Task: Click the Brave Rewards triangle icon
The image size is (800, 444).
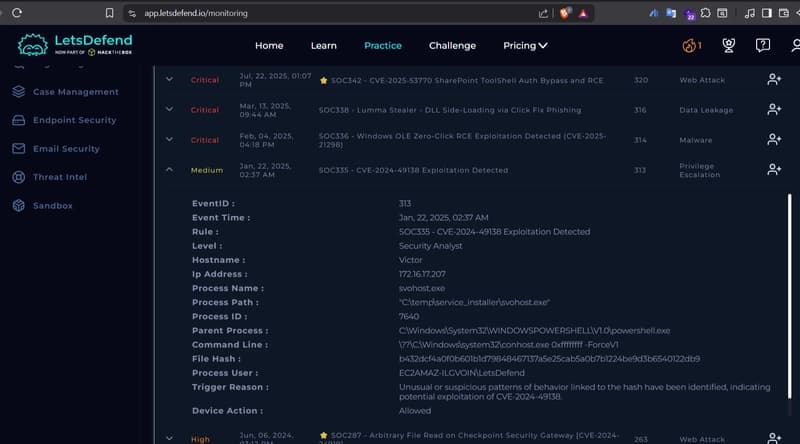Action: coord(583,14)
